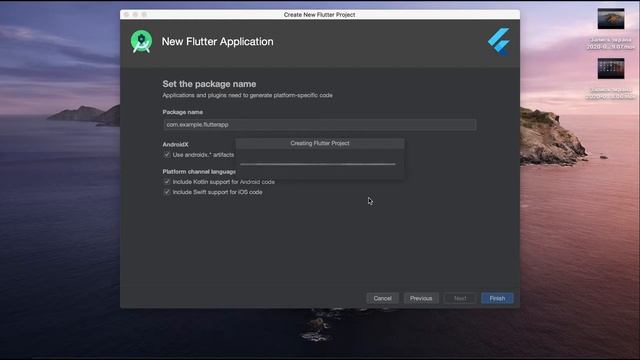Viewport: 640px width, 360px height.
Task: Go back with the Previous button
Action: pyautogui.click(x=421, y=298)
